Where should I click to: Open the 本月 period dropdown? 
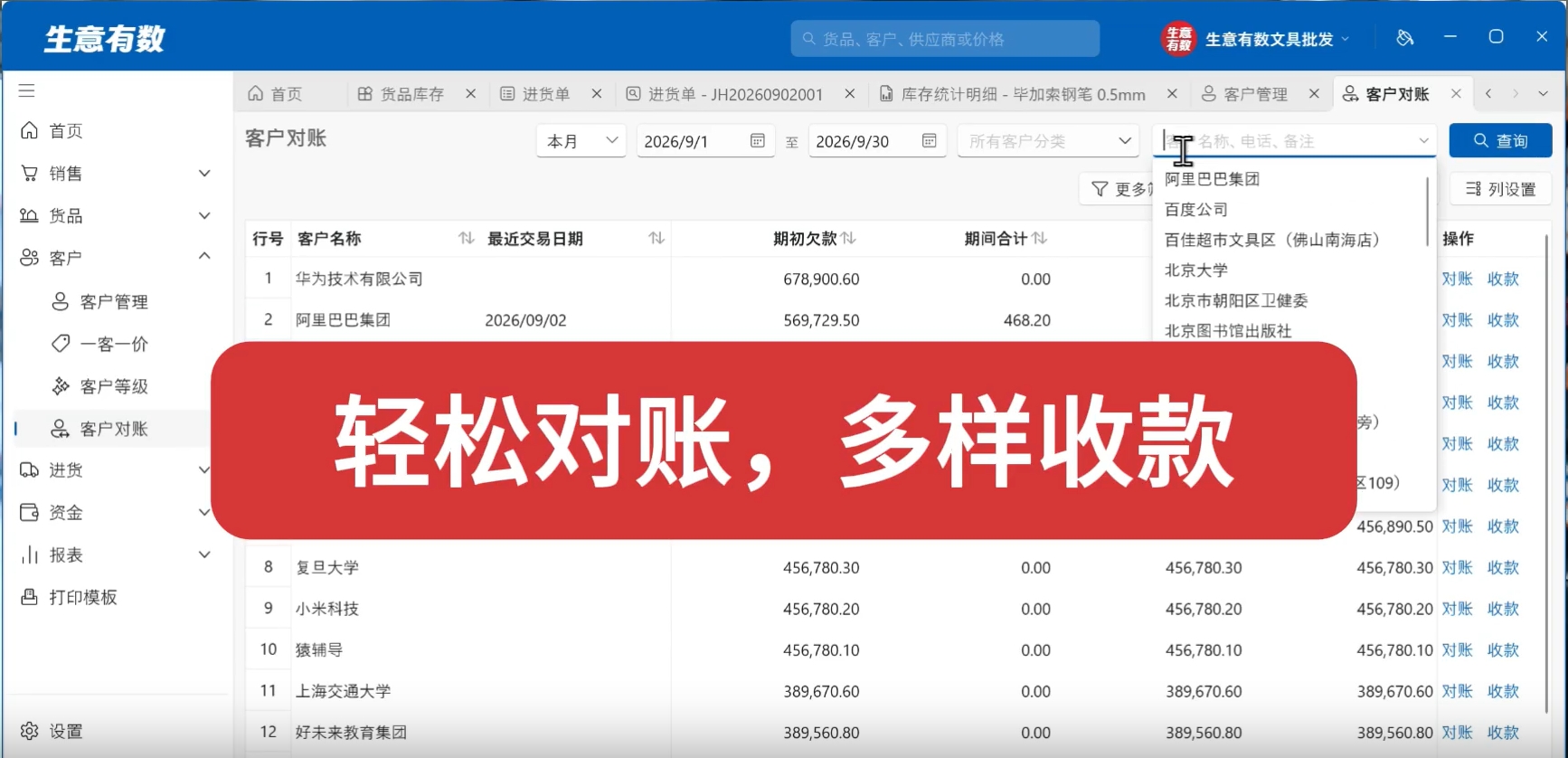coord(581,141)
